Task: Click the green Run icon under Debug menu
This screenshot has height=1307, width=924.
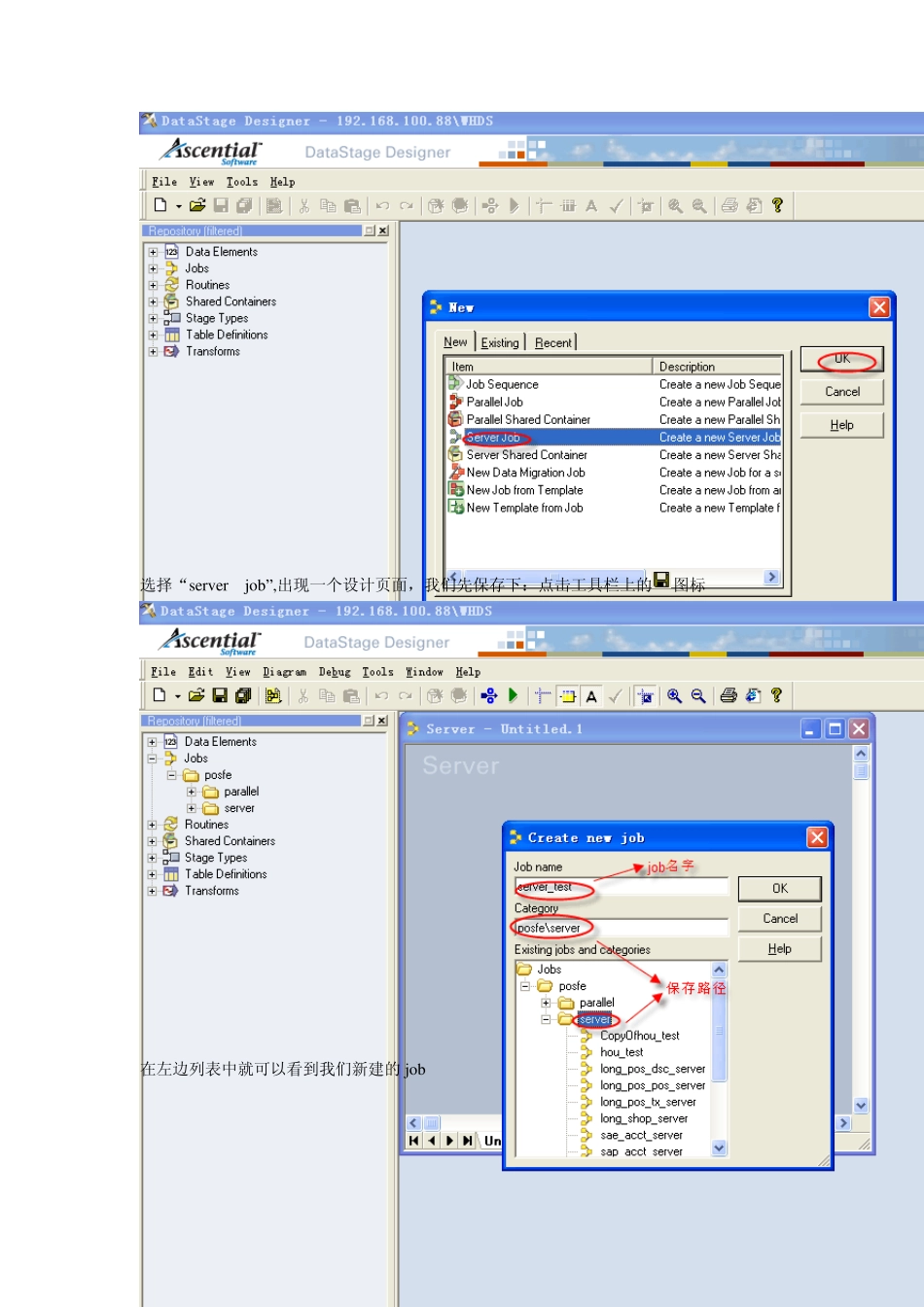Action: [513, 695]
